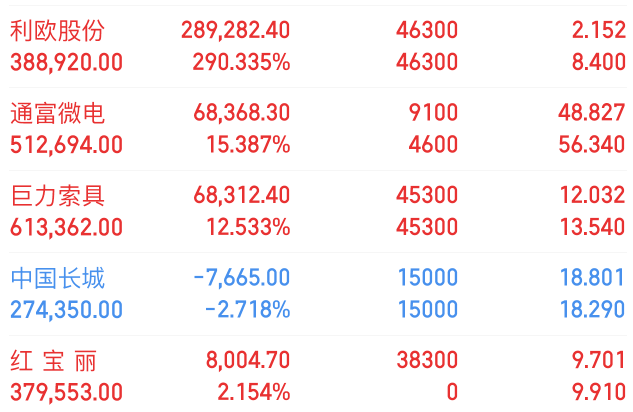
Task: Click the 中国长城 stock name
Action: [57, 278]
